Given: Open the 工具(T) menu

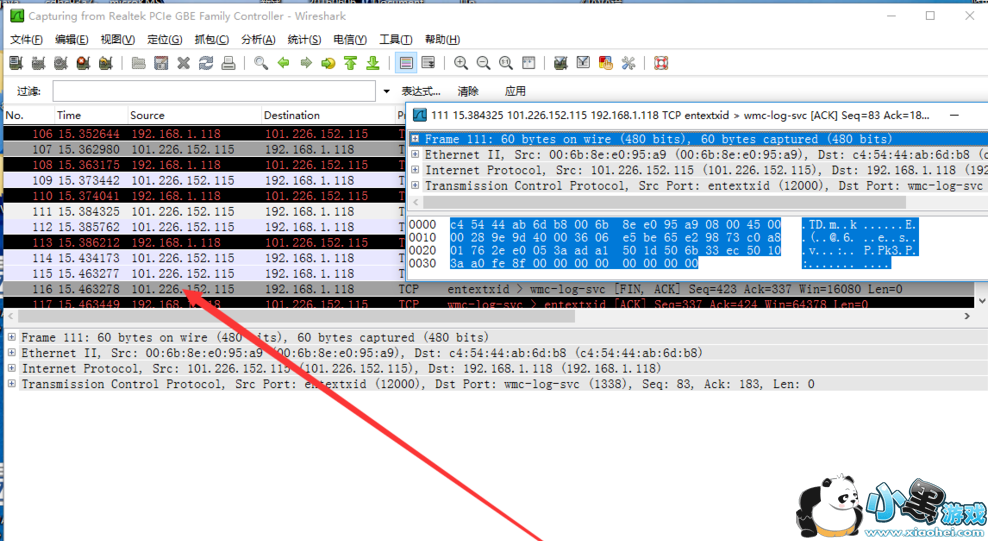Looking at the screenshot, I should pyautogui.click(x=396, y=40).
